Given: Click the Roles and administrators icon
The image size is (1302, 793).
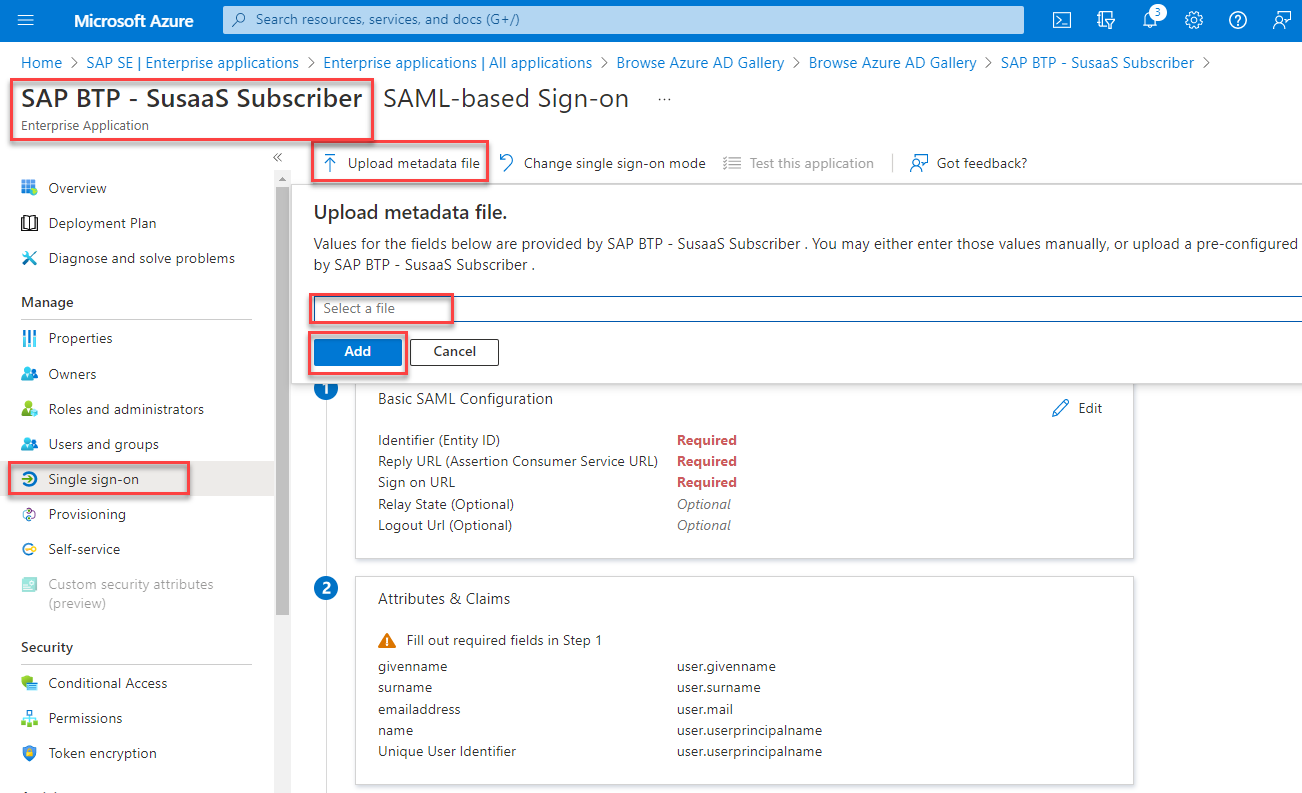Looking at the screenshot, I should coord(29,409).
